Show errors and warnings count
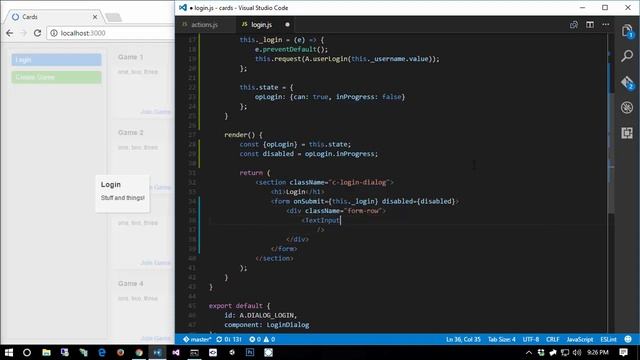 [x=262, y=339]
